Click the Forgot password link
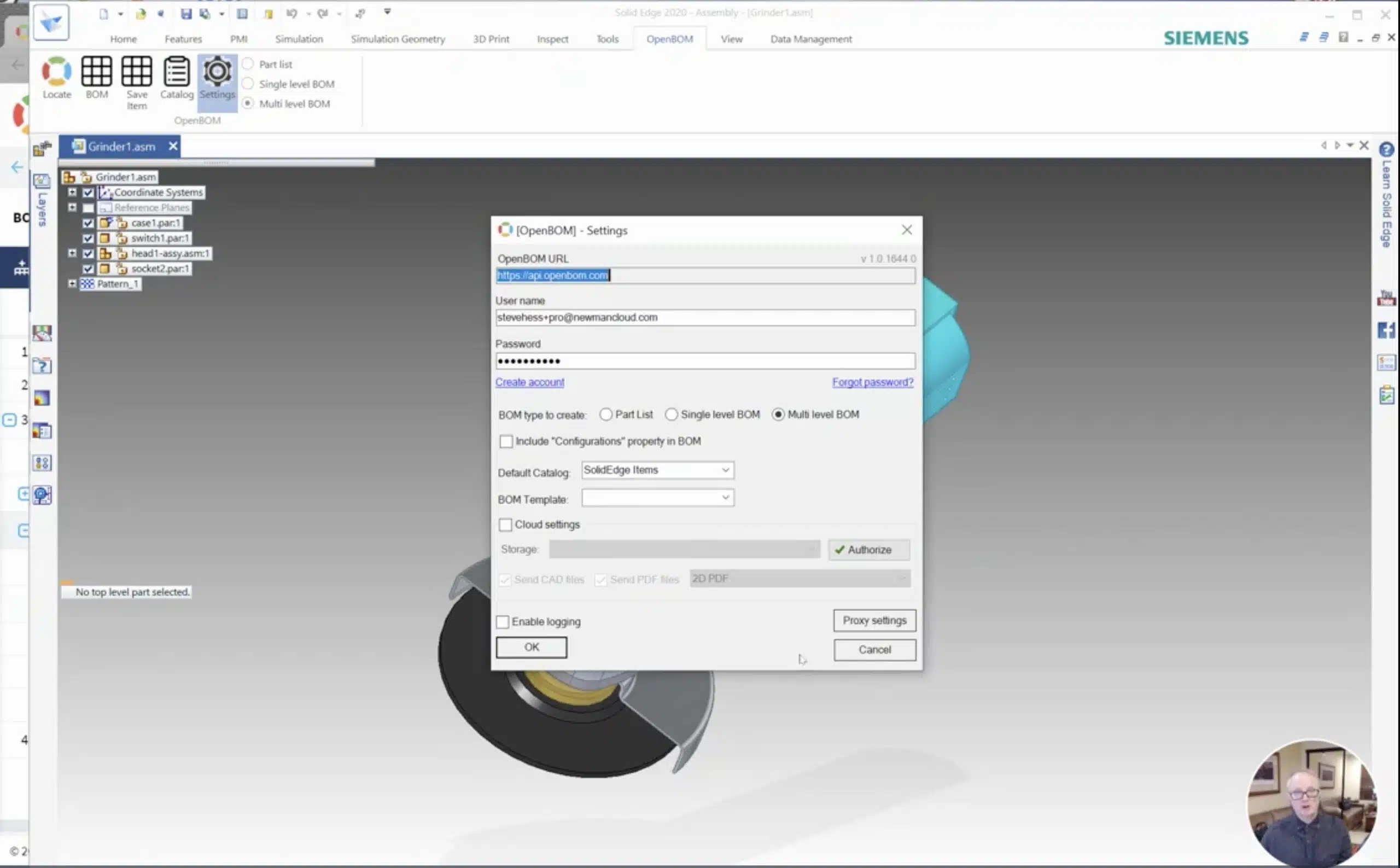Screen dimensions: 1400x868 [872, 382]
